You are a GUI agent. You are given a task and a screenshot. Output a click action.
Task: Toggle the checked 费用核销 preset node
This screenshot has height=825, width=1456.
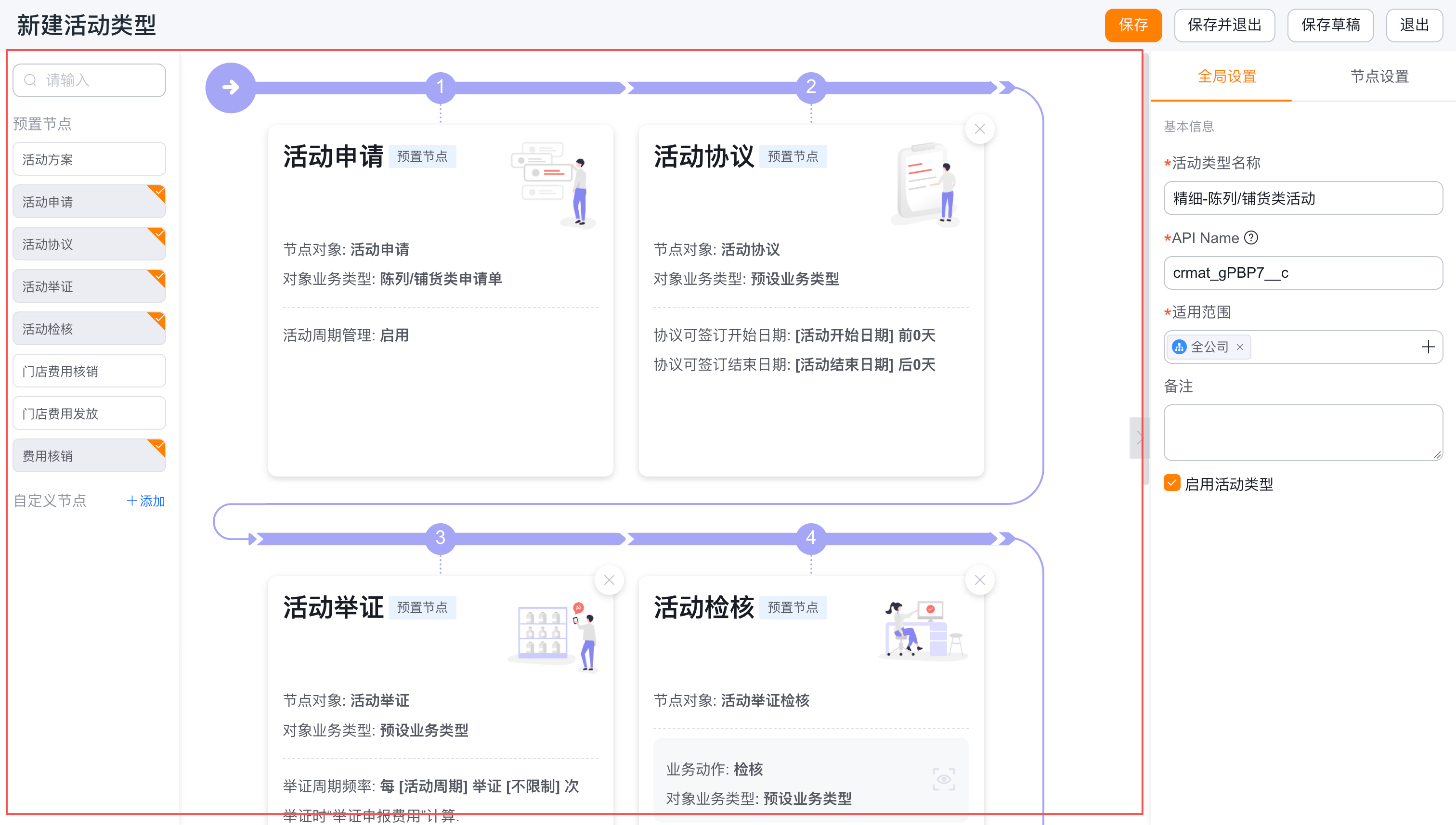point(89,455)
